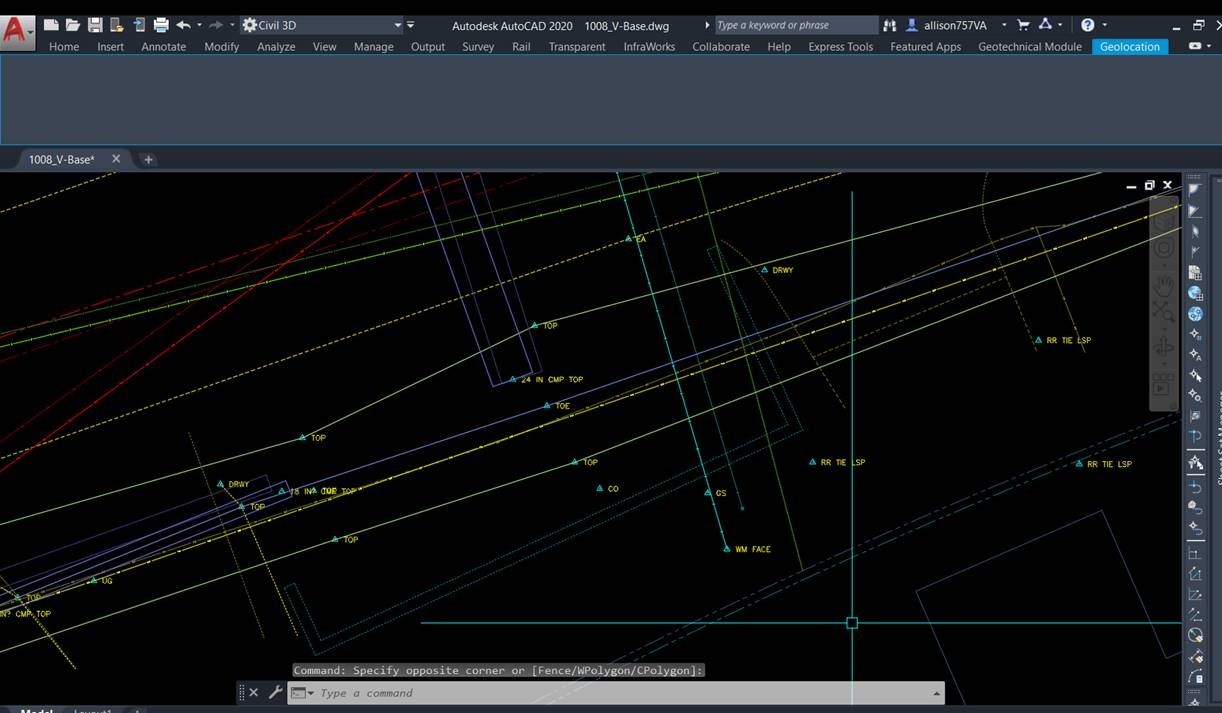1222x713 pixels.
Task: Click the Plot printer icon
Action: click(160, 25)
